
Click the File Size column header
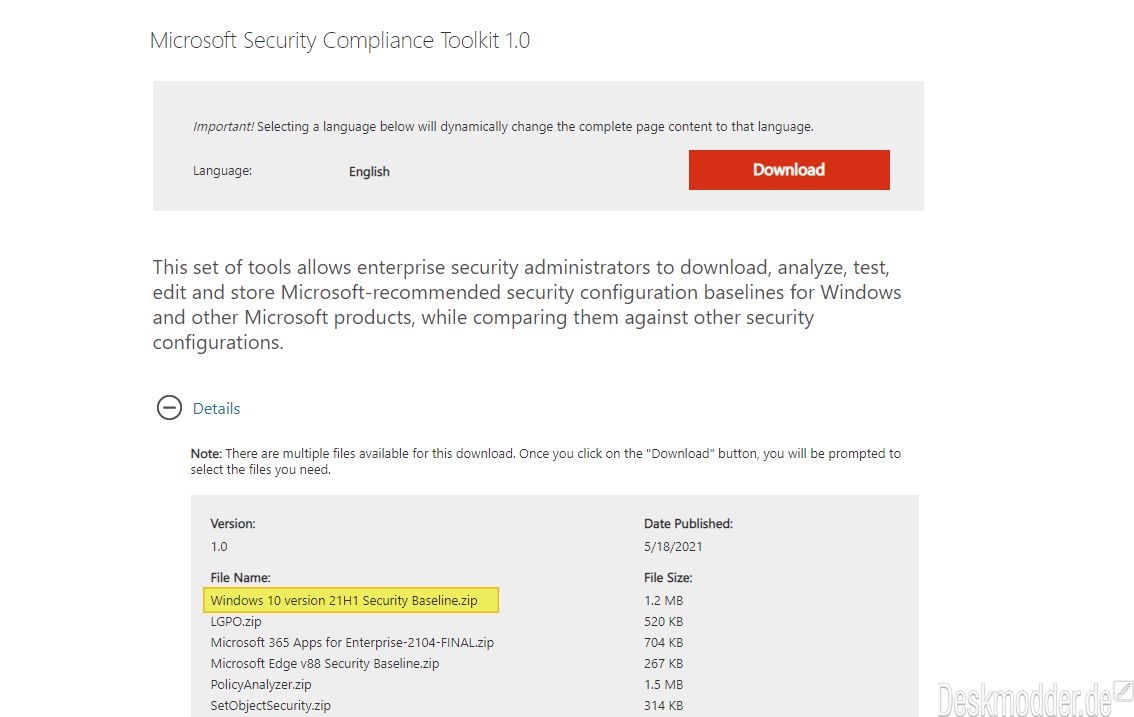pos(668,578)
